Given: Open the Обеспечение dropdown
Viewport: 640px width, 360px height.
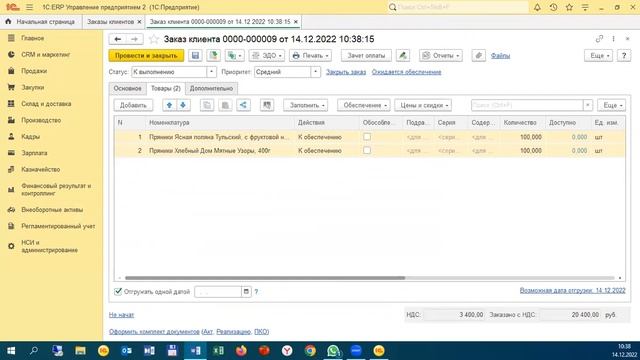Looking at the screenshot, I should pyautogui.click(x=364, y=105).
